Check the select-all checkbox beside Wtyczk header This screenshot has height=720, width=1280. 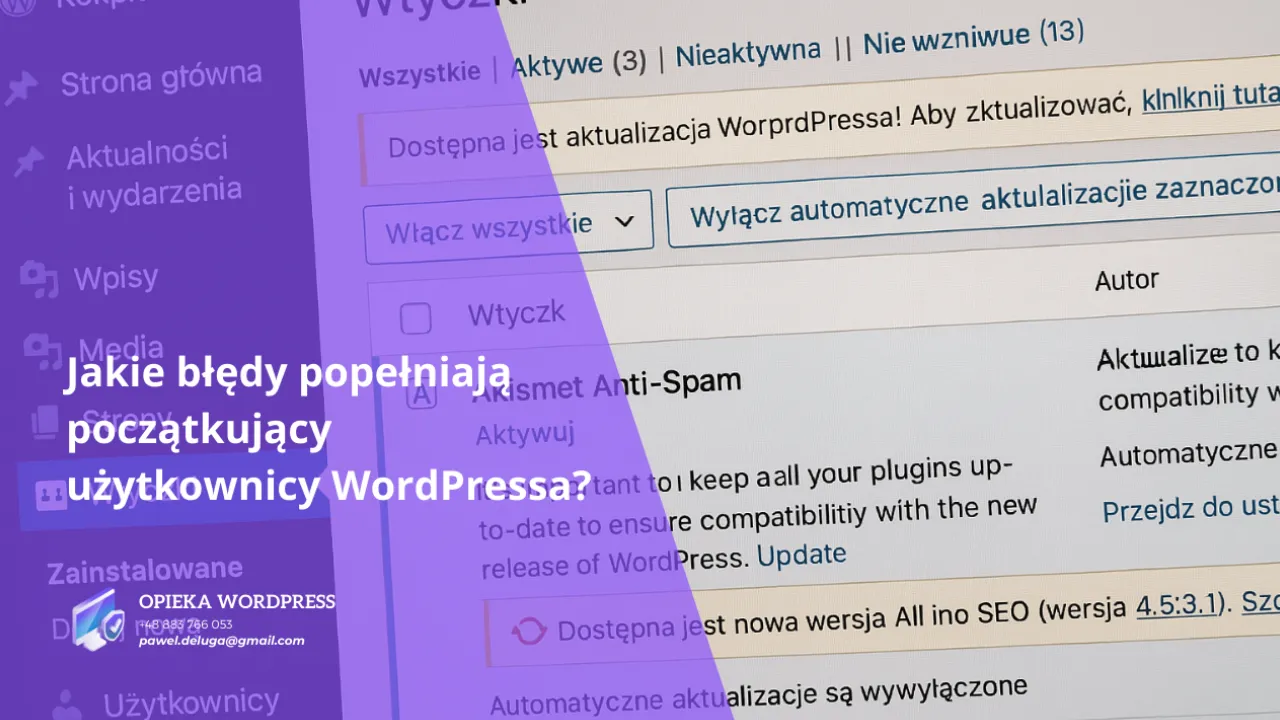[x=415, y=318]
